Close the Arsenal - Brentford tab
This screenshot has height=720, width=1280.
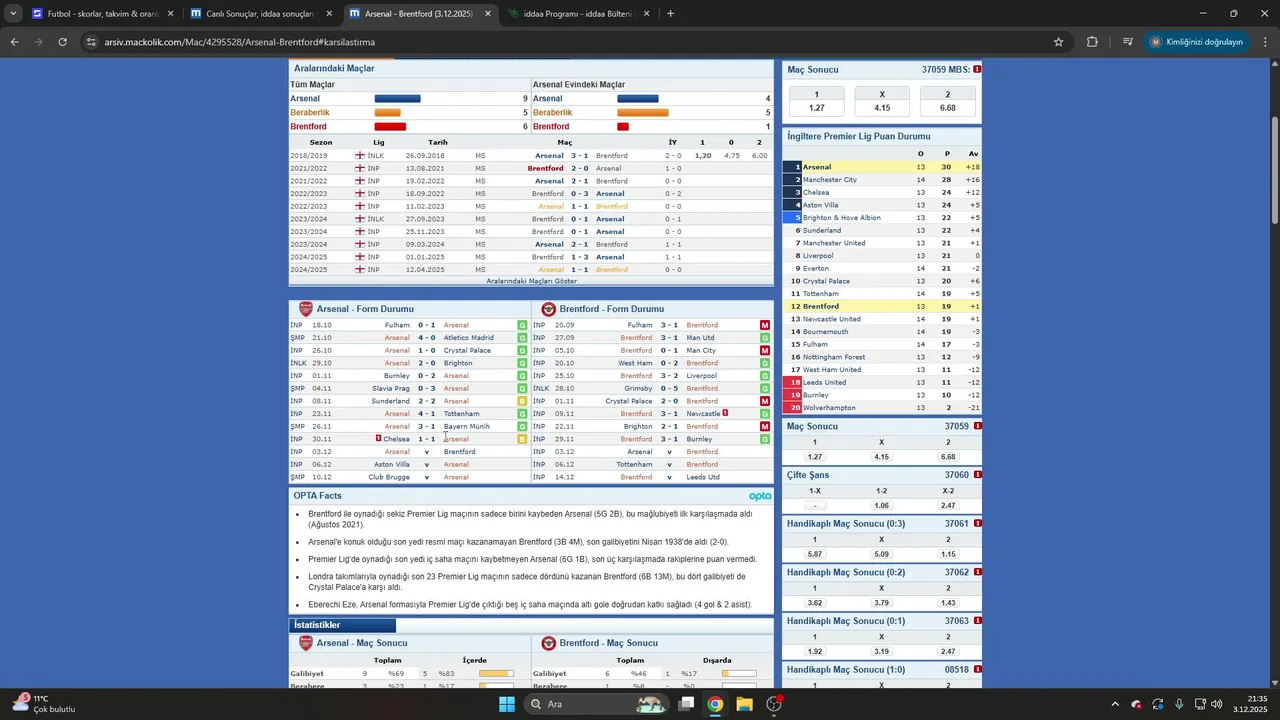[x=488, y=14]
